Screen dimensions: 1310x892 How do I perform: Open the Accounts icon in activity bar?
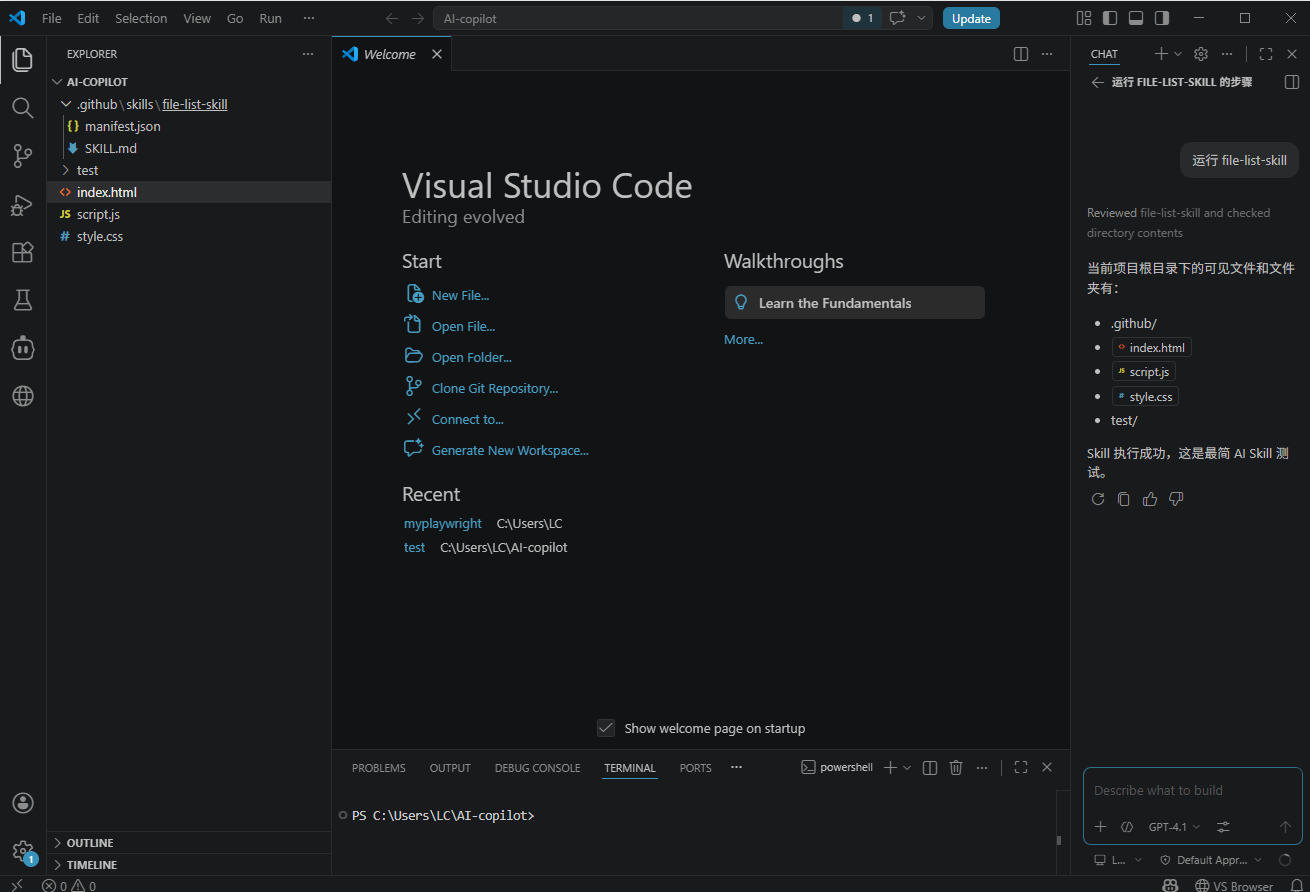tap(22, 803)
